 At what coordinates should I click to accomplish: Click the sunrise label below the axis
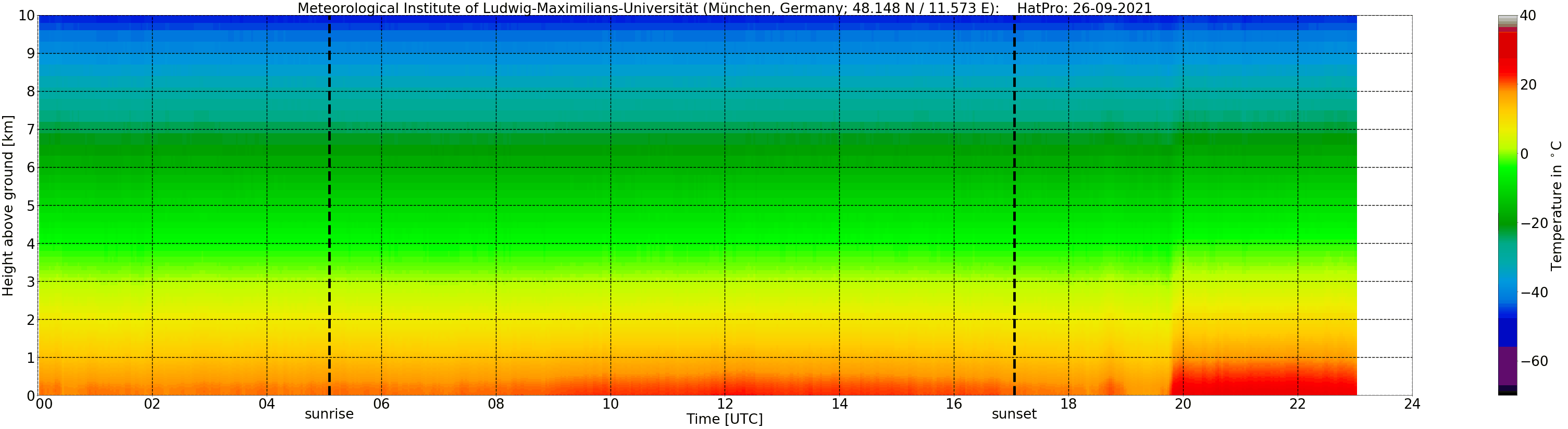pos(329,414)
